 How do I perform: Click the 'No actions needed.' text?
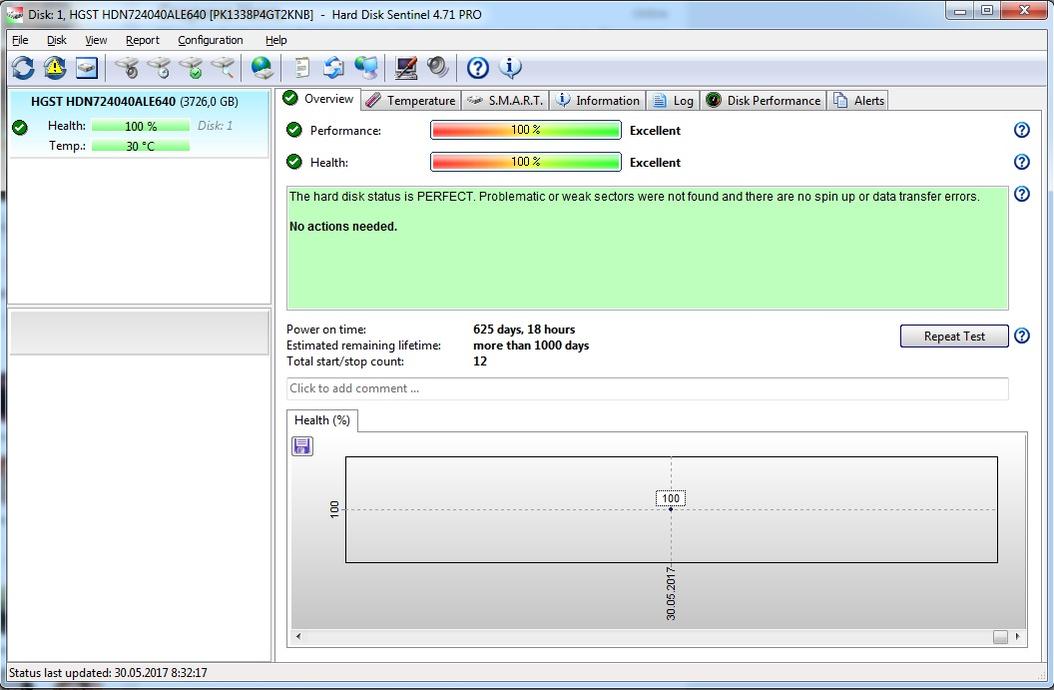[343, 227]
